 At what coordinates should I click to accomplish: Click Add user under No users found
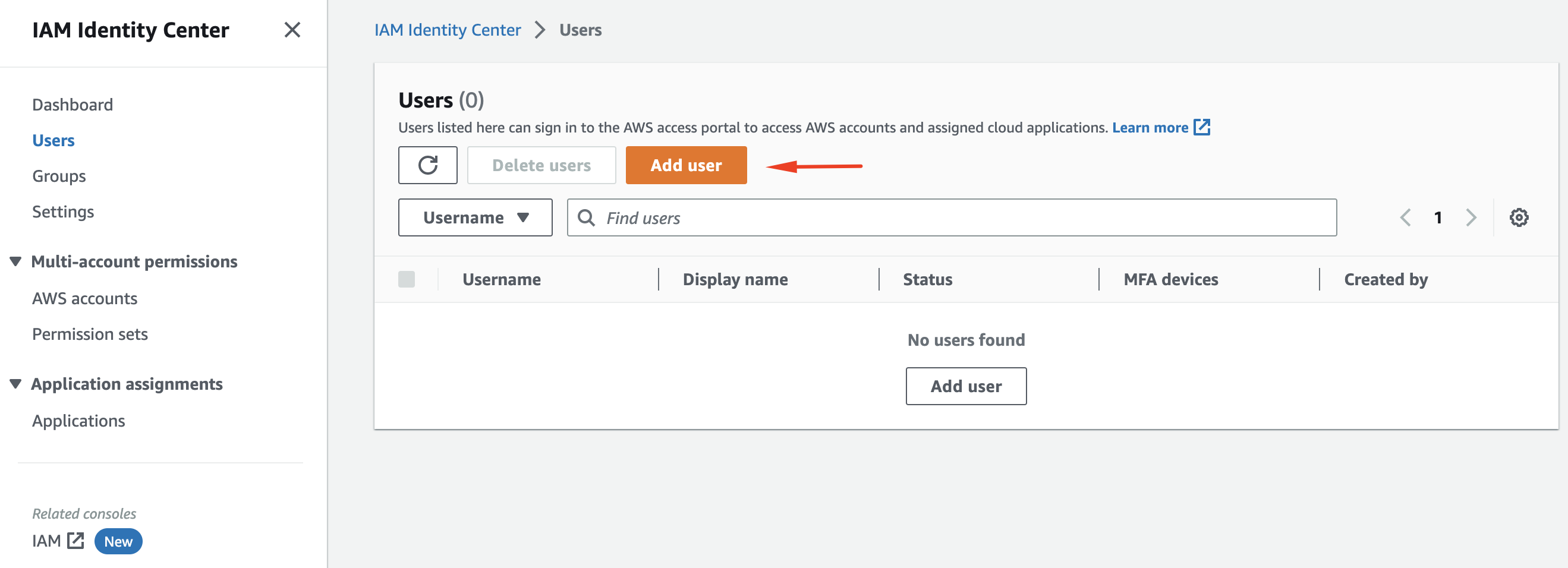point(966,386)
